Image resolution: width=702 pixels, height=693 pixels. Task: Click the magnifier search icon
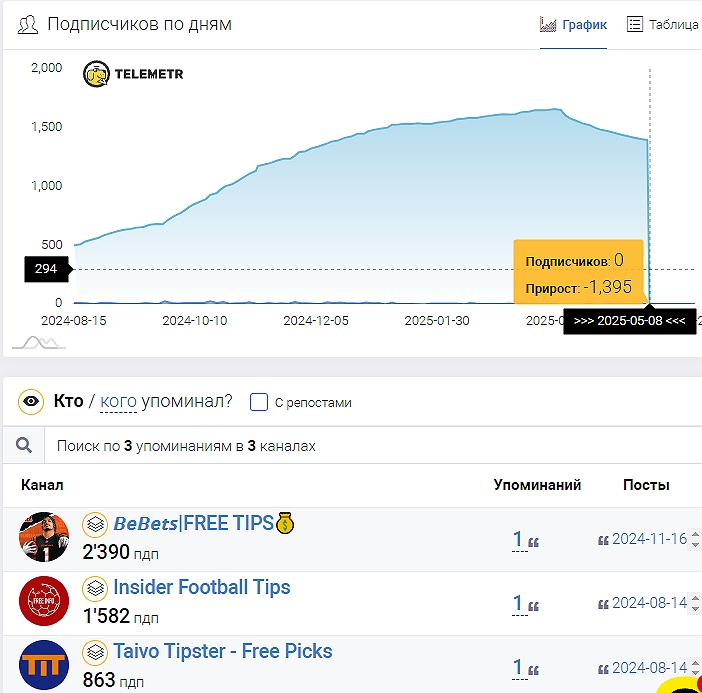point(24,446)
